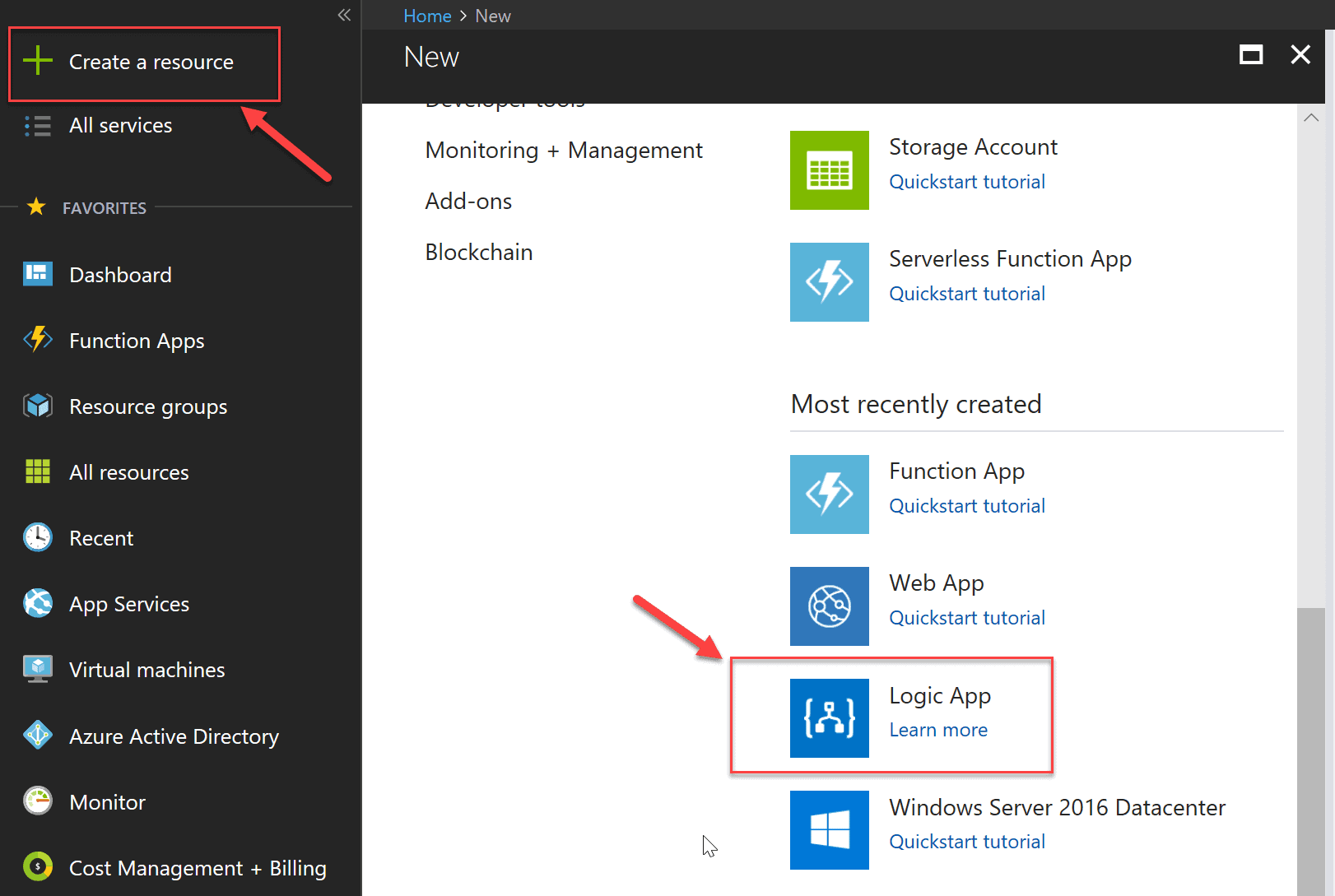Open Function App Quickstart tutorial link
The height and width of the screenshot is (896, 1335).
point(967,506)
